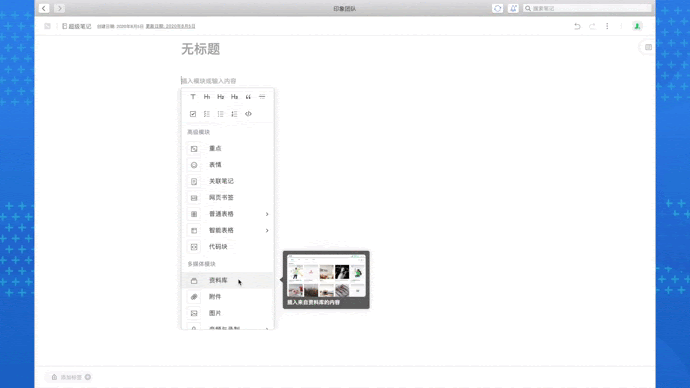Toggle the side panel icon at right edge
This screenshot has width=690, height=388.
[648, 47]
